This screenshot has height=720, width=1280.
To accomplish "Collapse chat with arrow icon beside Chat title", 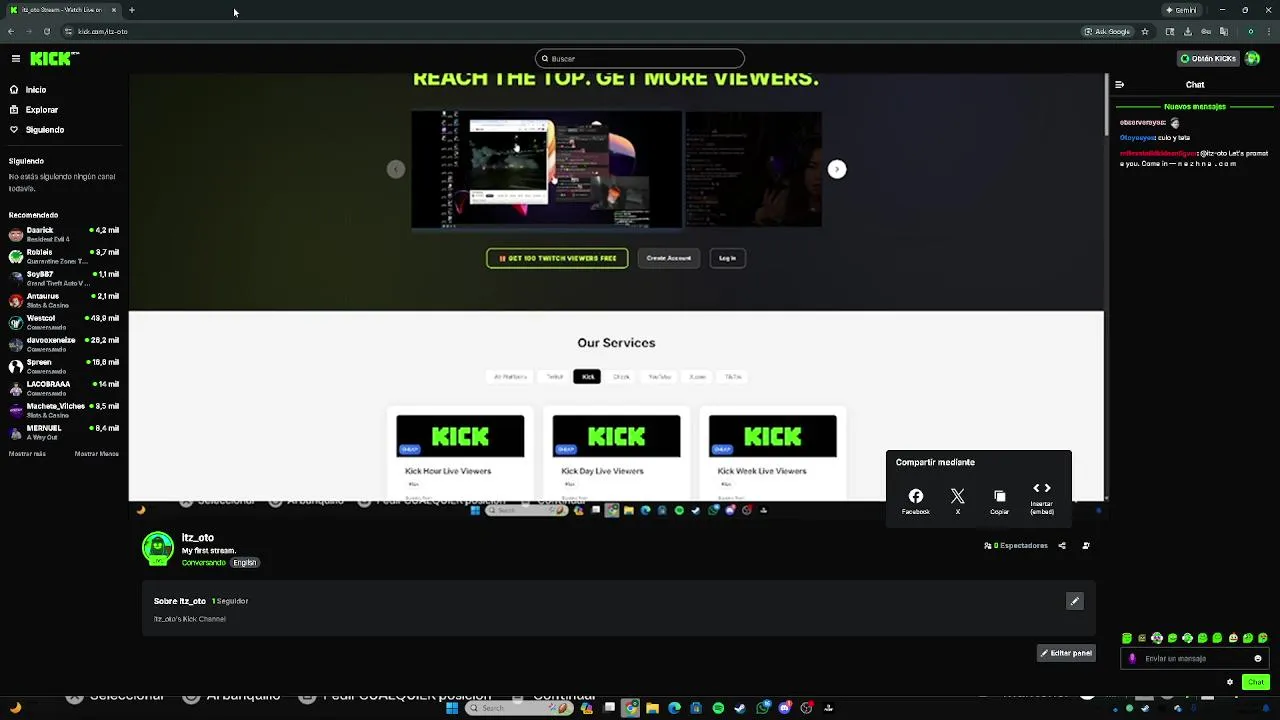I will [x=1120, y=85].
